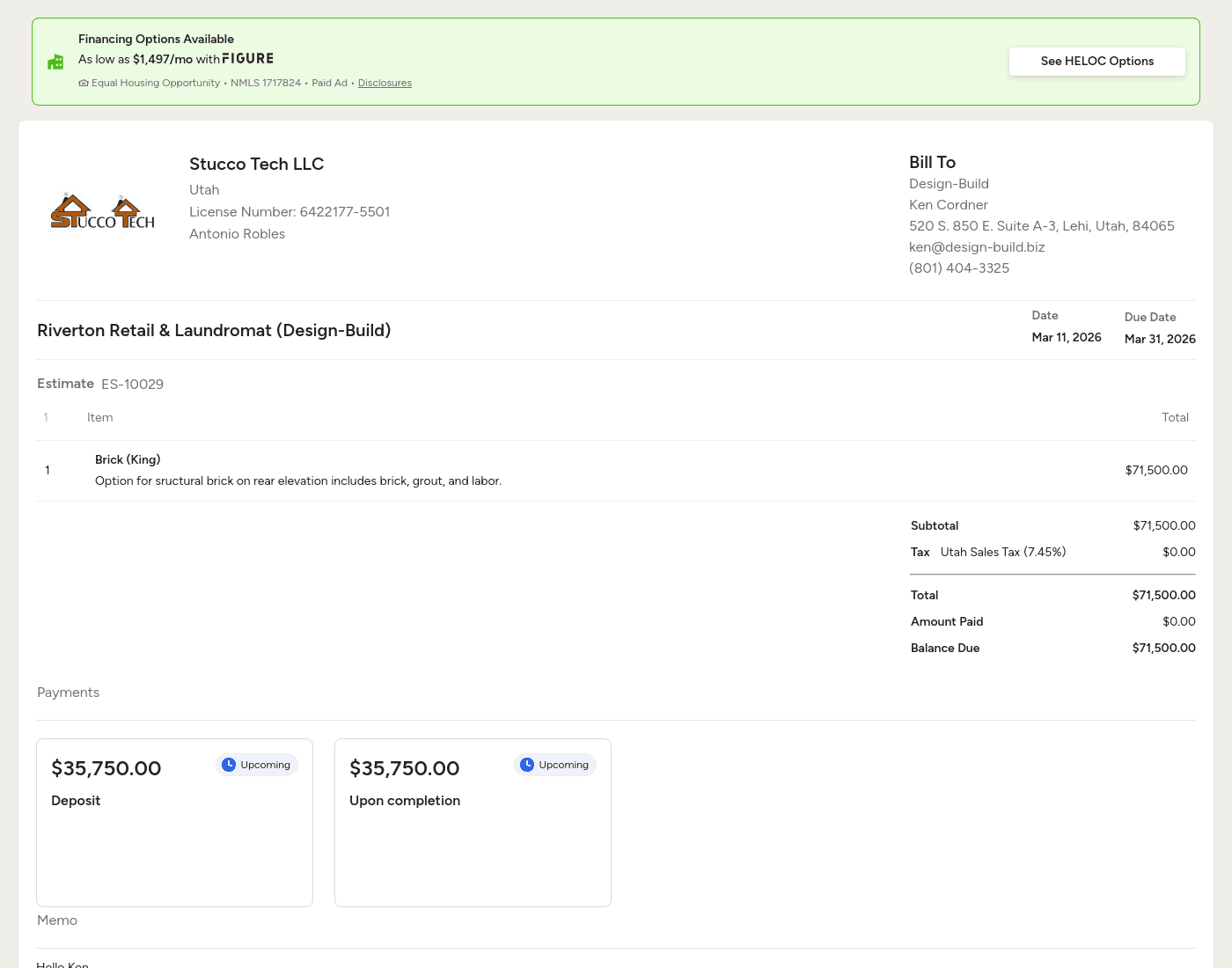Click the Balance Due amount
This screenshot has width=1232, height=968.
click(1163, 648)
